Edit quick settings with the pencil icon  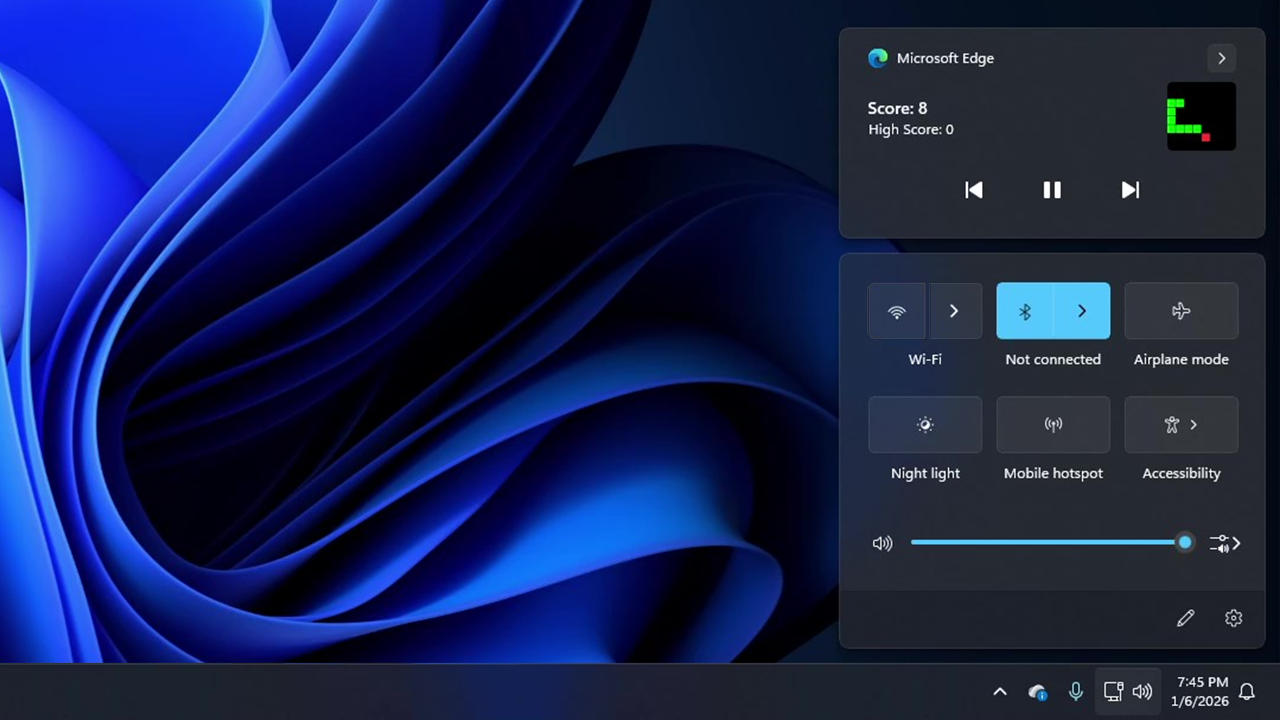click(x=1186, y=618)
